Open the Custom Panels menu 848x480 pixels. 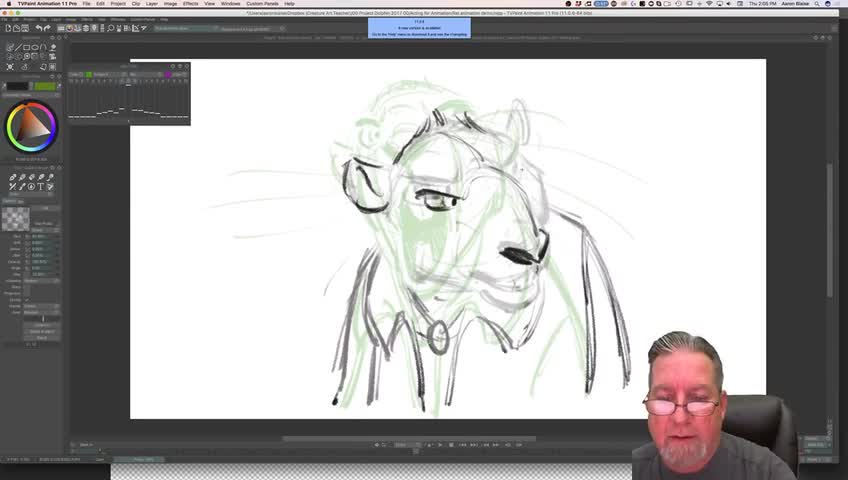[x=262, y=3]
